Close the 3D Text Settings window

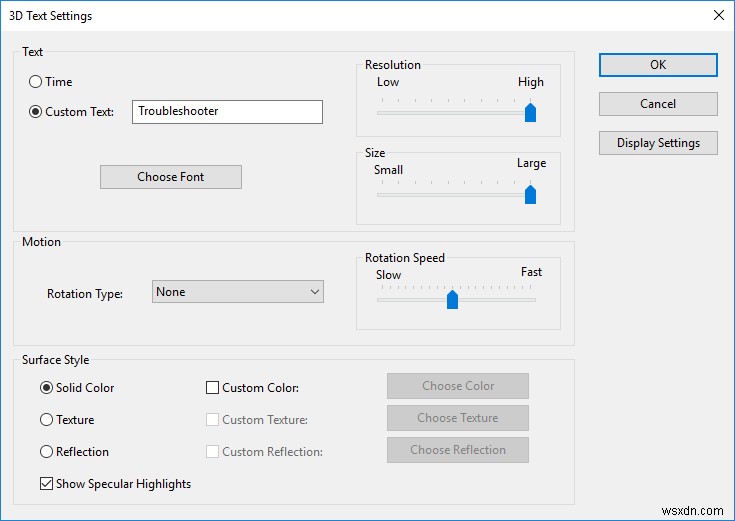[719, 15]
